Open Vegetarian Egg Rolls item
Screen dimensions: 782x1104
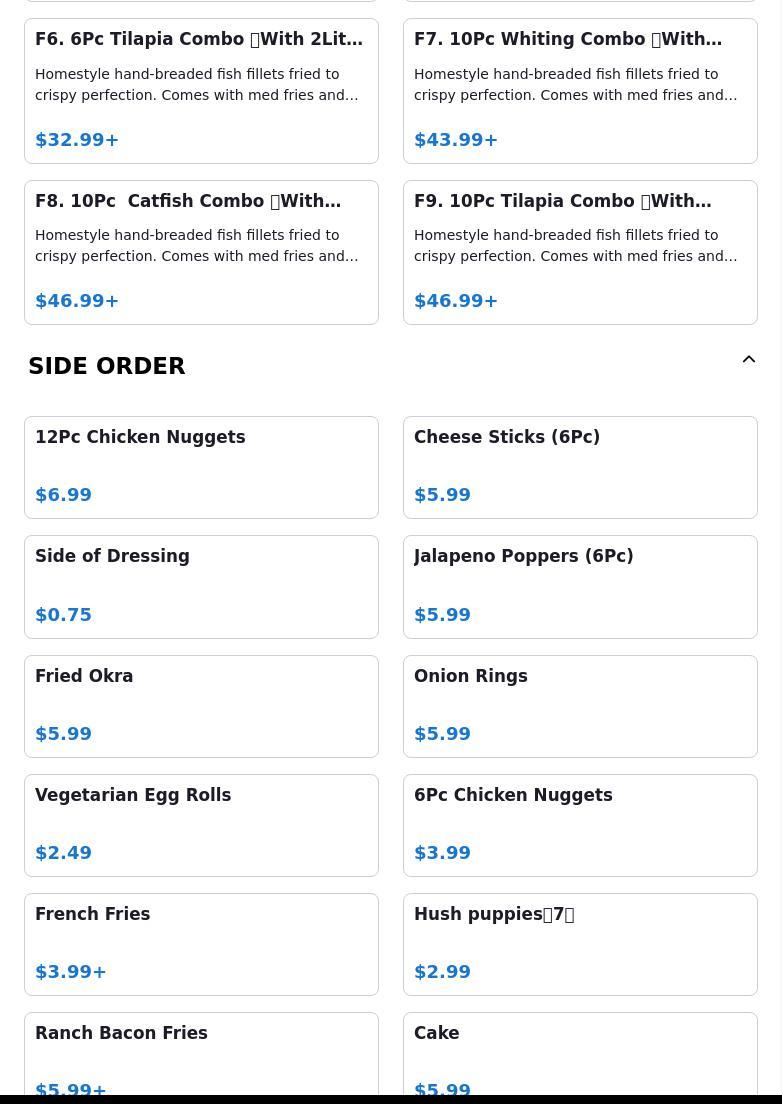201,825
